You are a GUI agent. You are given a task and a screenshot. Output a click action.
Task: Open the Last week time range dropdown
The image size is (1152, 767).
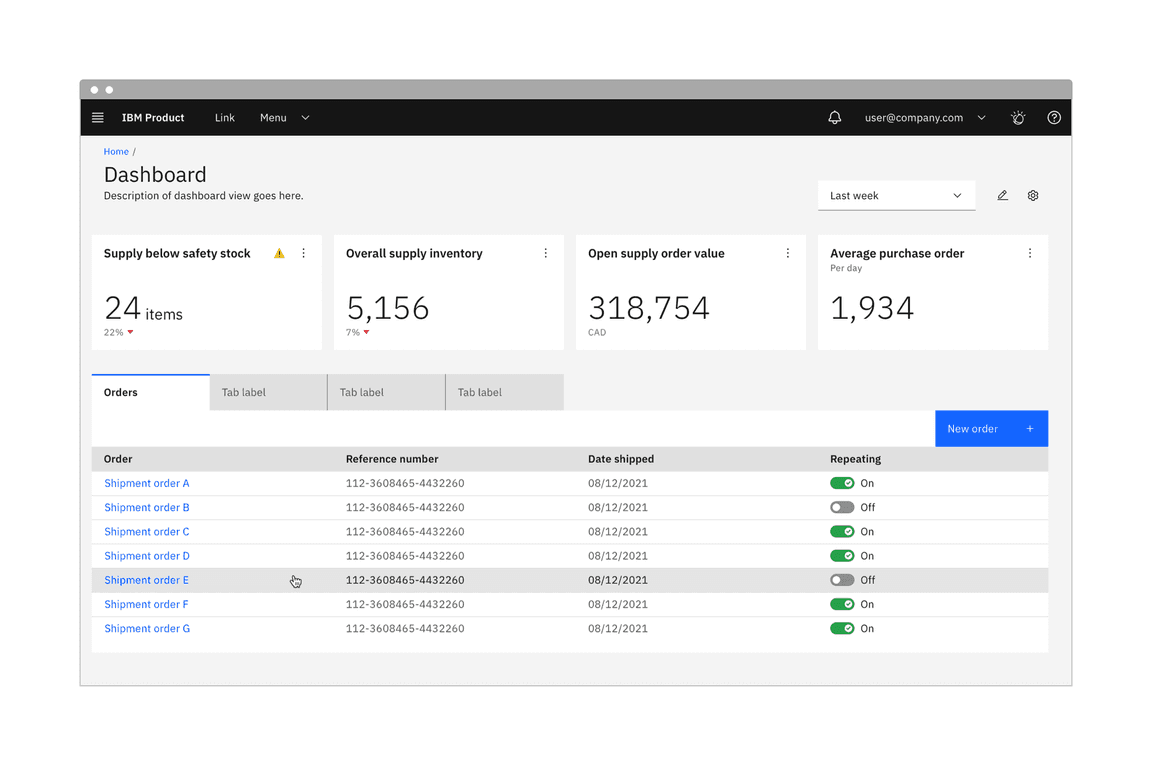click(895, 195)
